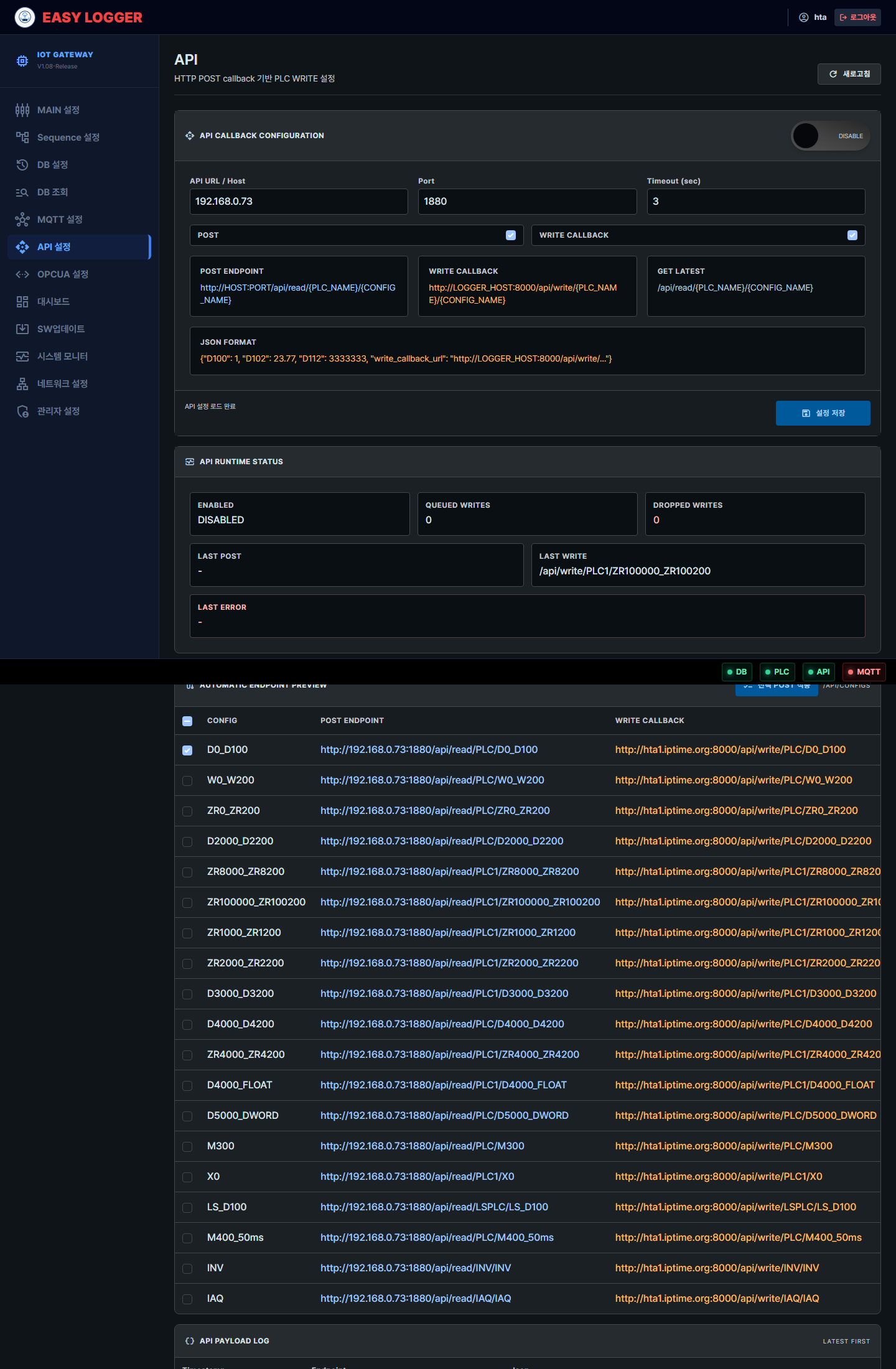
Task: Click the IoT Gateway chip icon
Action: pos(22,60)
